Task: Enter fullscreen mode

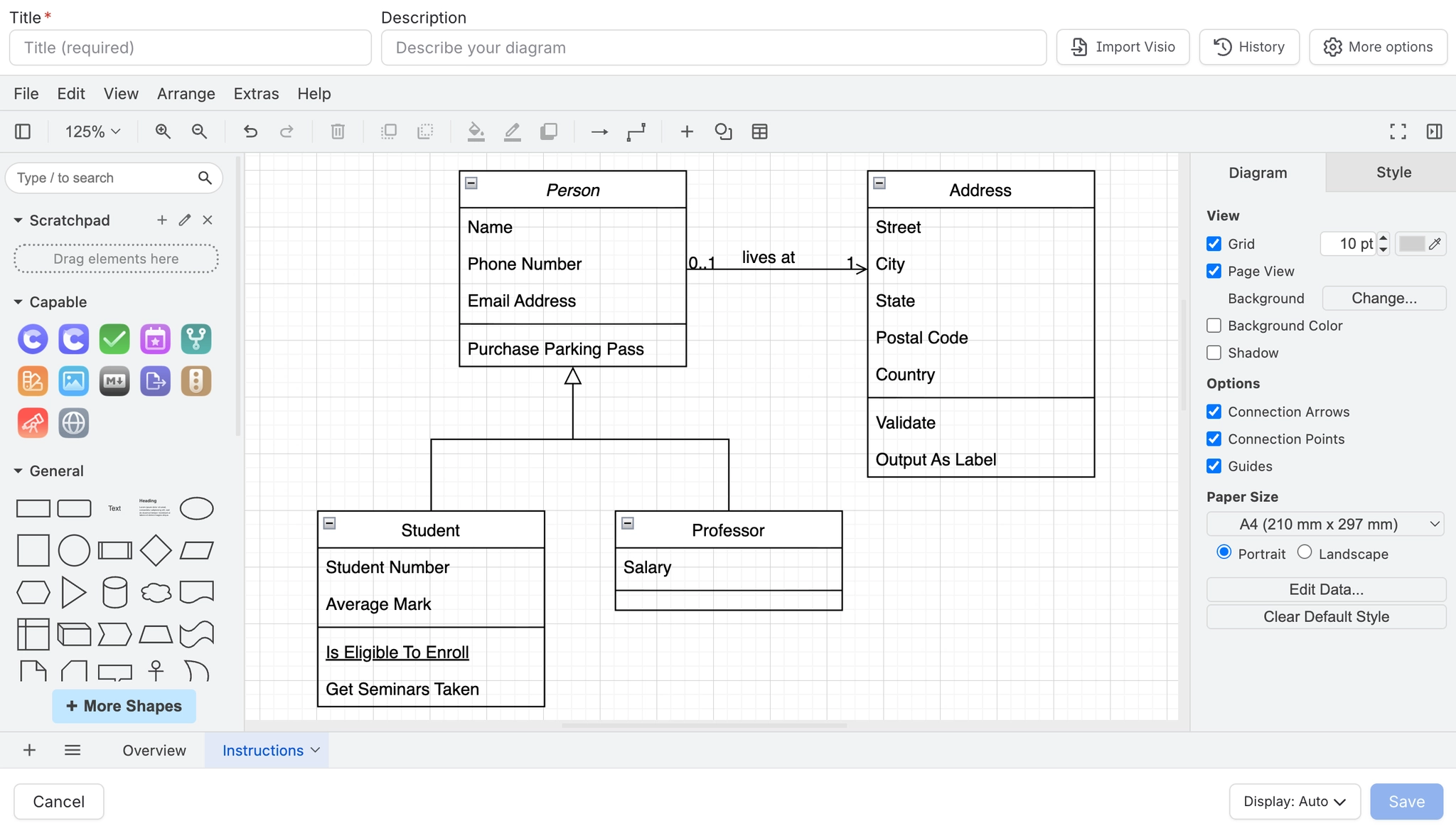Action: pos(1398,132)
